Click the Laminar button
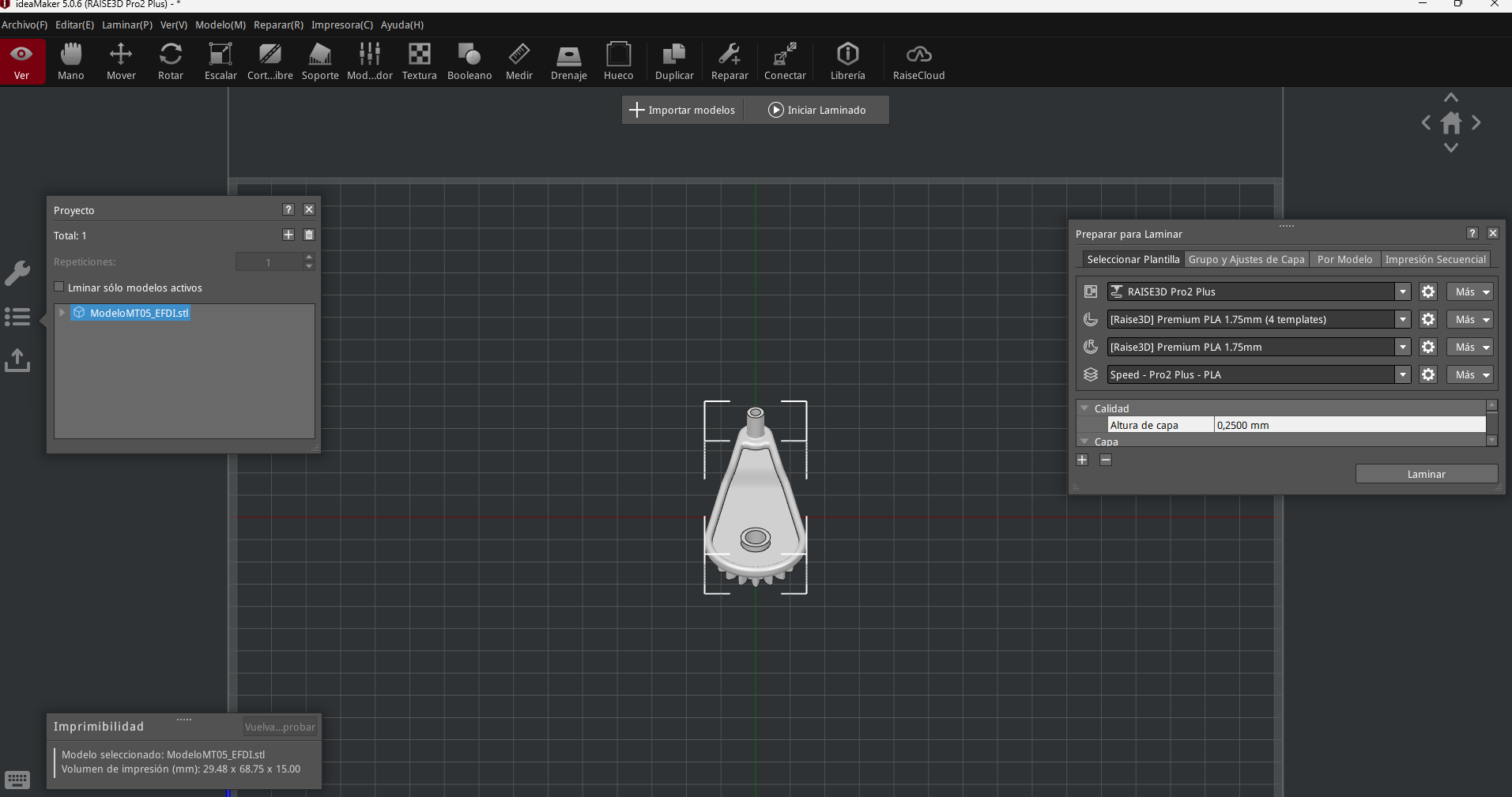 [x=1426, y=474]
